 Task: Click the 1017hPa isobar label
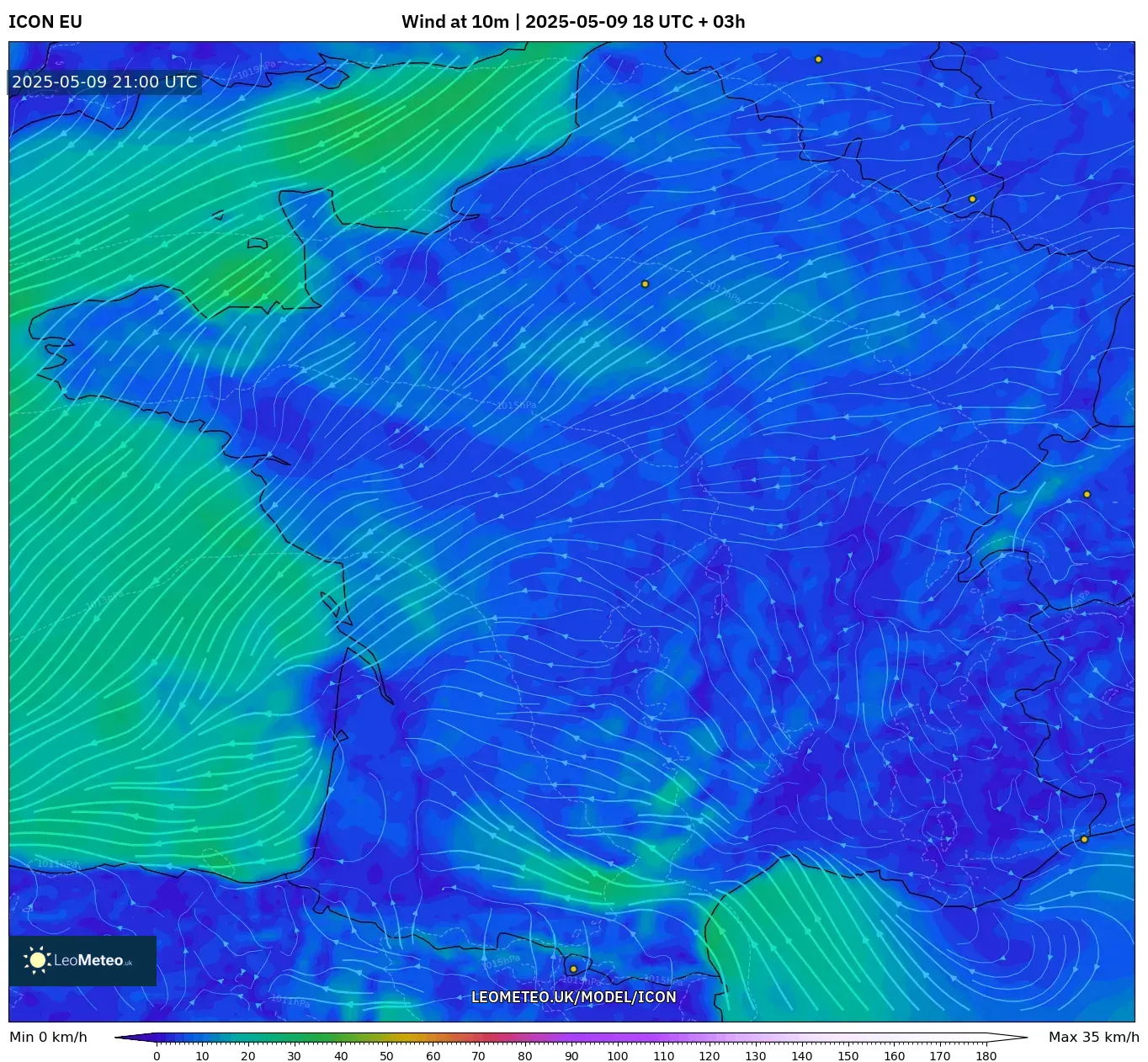coord(723,291)
